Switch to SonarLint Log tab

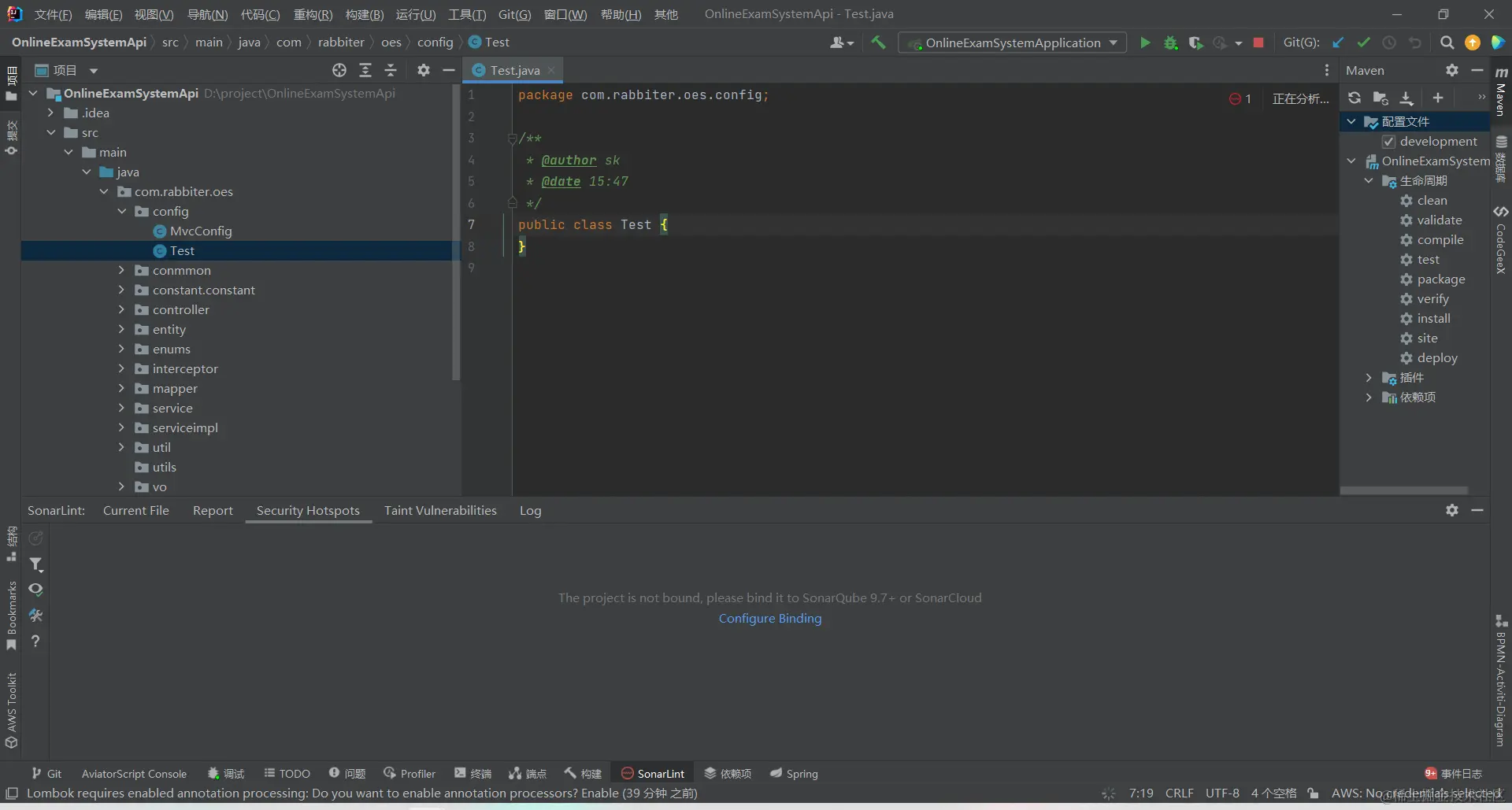tap(530, 510)
